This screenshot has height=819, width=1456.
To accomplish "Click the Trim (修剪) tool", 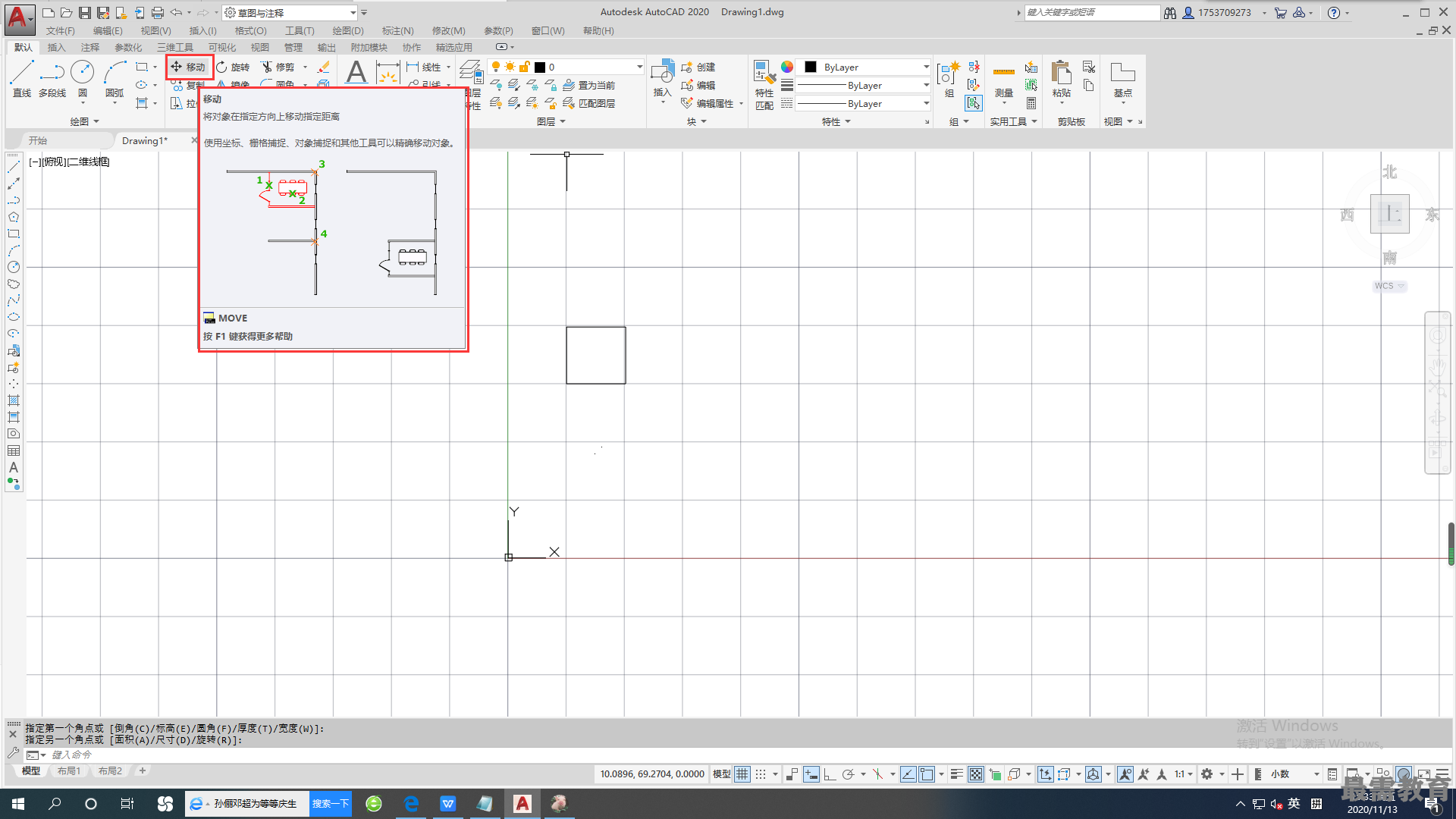I will point(278,67).
